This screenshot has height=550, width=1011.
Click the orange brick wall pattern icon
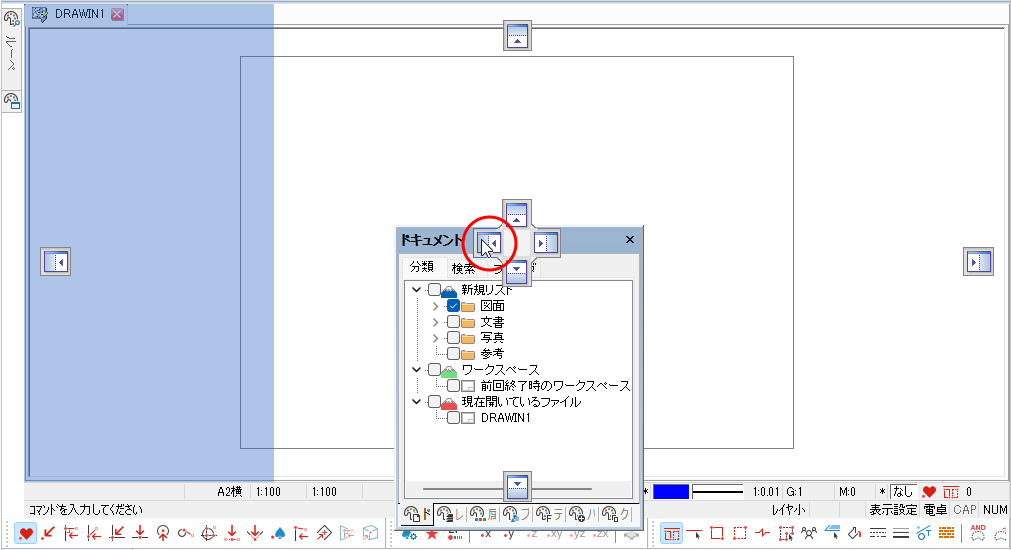point(947,534)
